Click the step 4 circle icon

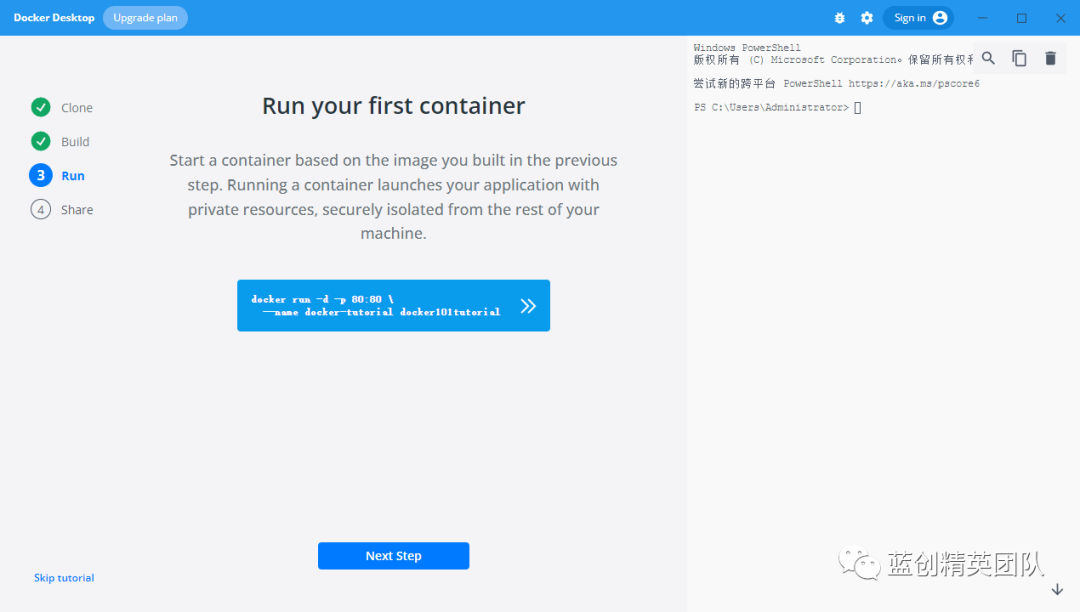tap(41, 209)
